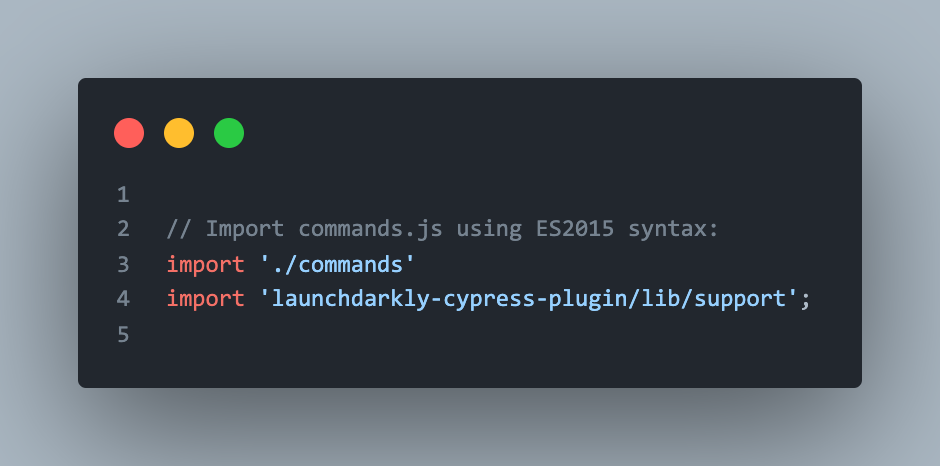Click the './commands' string literal
This screenshot has width=940, height=466.
click(337, 264)
